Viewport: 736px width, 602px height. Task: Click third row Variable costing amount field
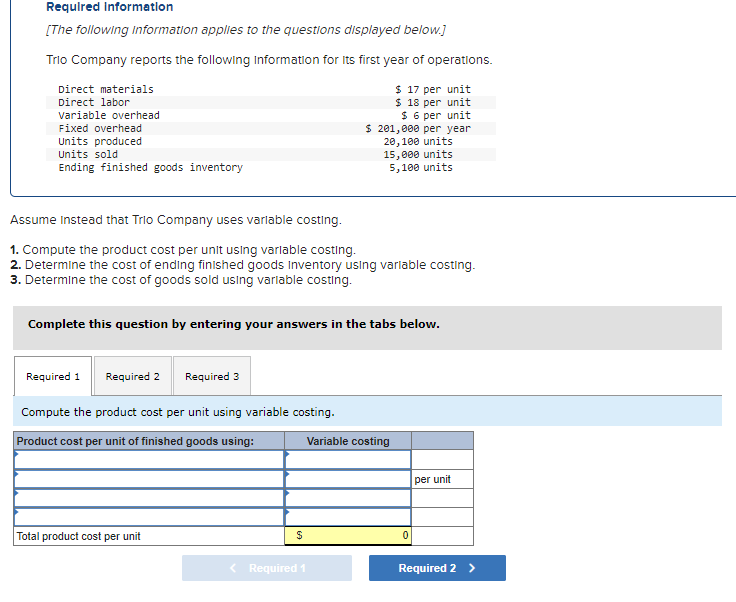(x=348, y=498)
